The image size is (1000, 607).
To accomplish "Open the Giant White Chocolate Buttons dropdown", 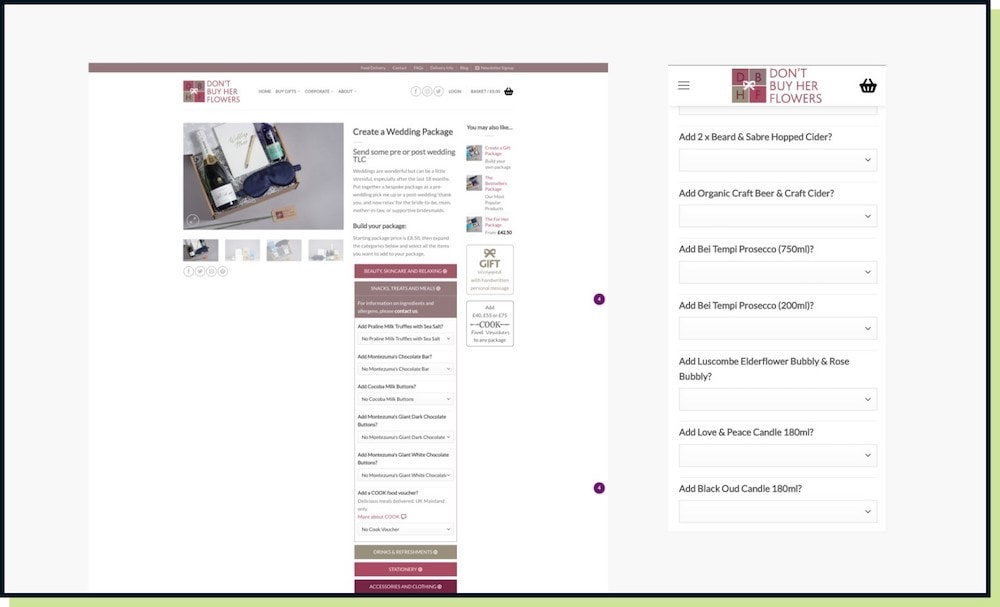I will pos(405,475).
